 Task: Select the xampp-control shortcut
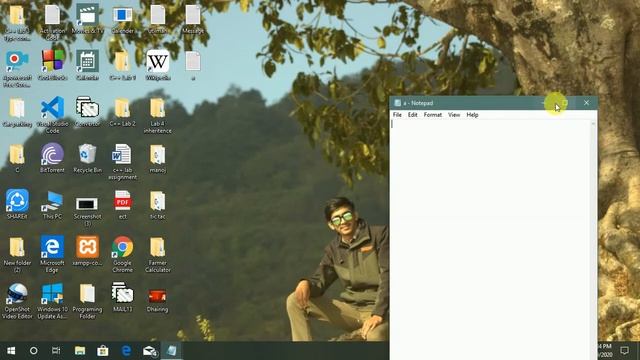click(x=87, y=251)
